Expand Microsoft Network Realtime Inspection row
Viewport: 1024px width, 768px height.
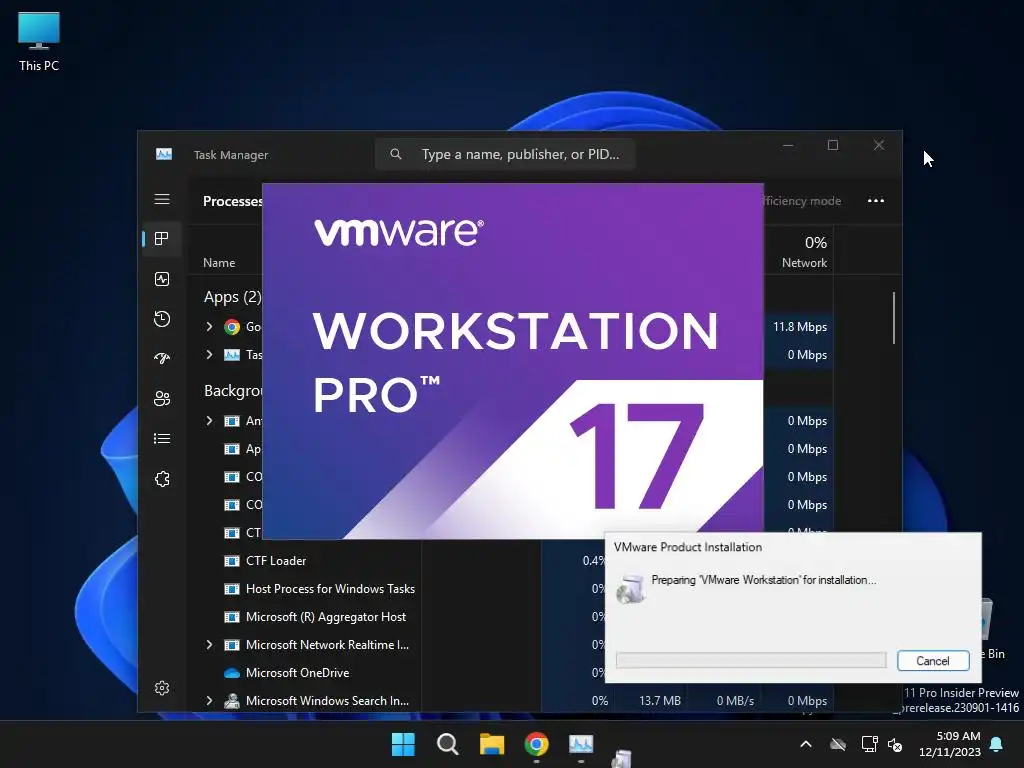click(x=209, y=645)
